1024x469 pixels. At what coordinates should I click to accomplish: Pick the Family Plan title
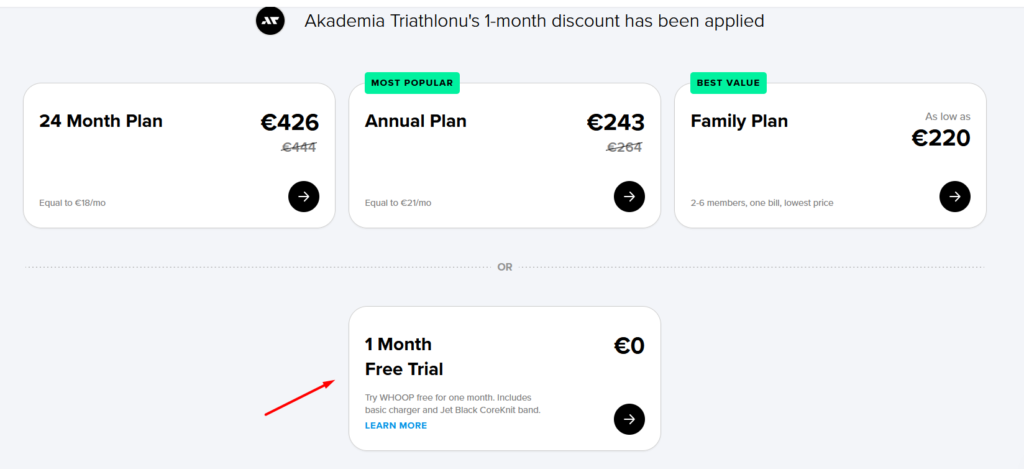(739, 121)
